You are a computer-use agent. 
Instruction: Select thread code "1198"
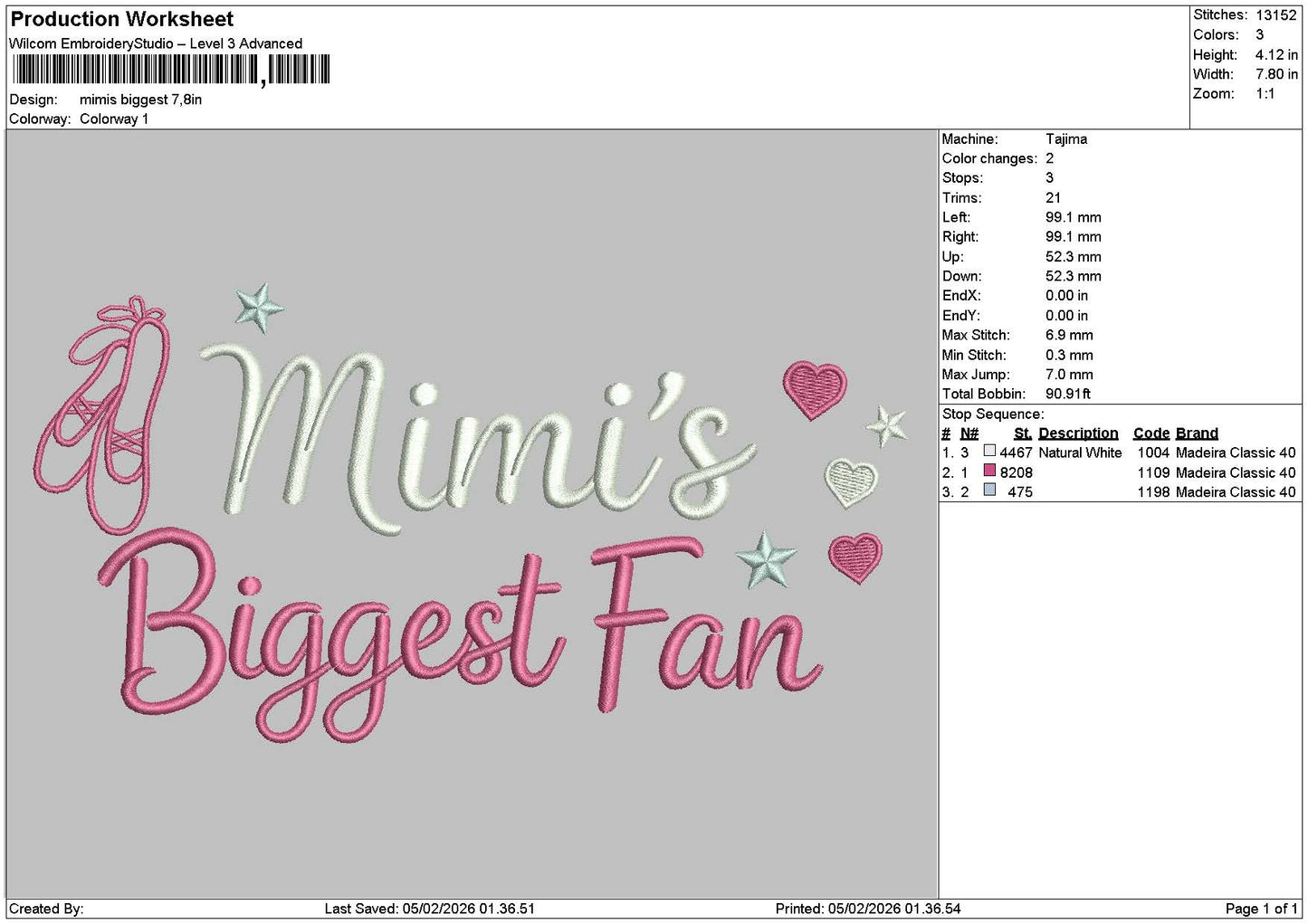[1153, 491]
